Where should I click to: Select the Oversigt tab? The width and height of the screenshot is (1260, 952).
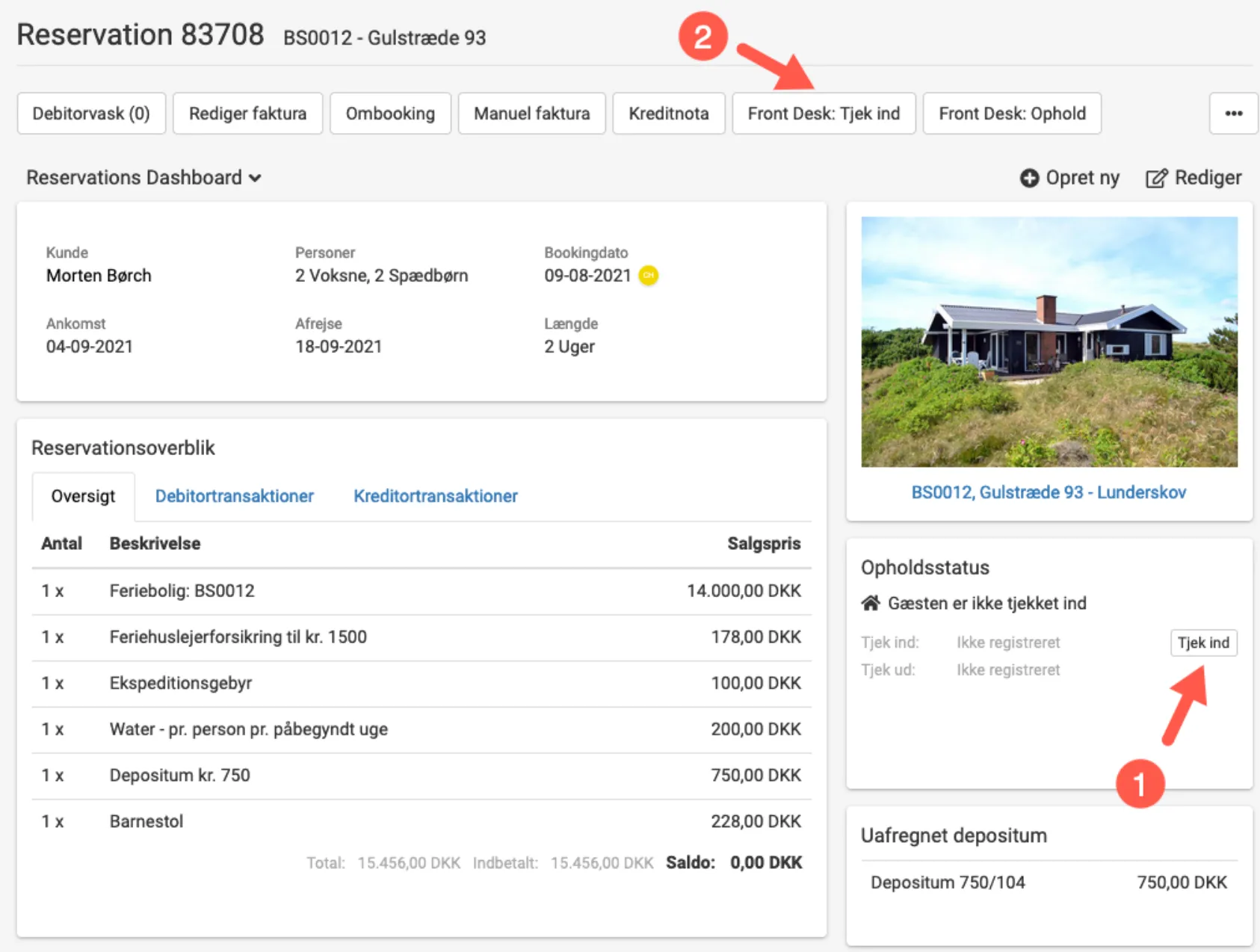(x=83, y=496)
